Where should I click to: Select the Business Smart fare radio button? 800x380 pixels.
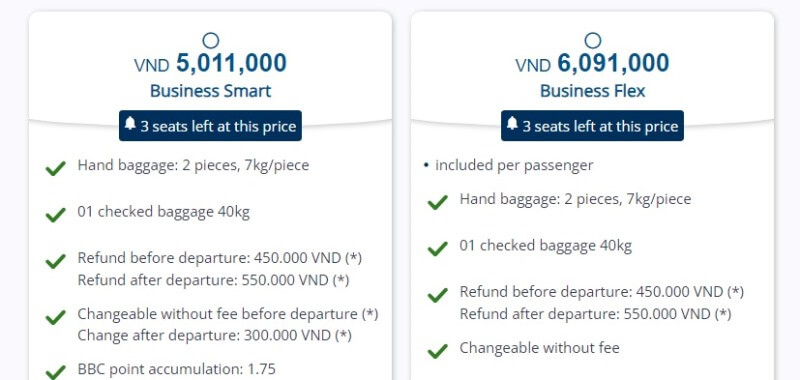210,40
